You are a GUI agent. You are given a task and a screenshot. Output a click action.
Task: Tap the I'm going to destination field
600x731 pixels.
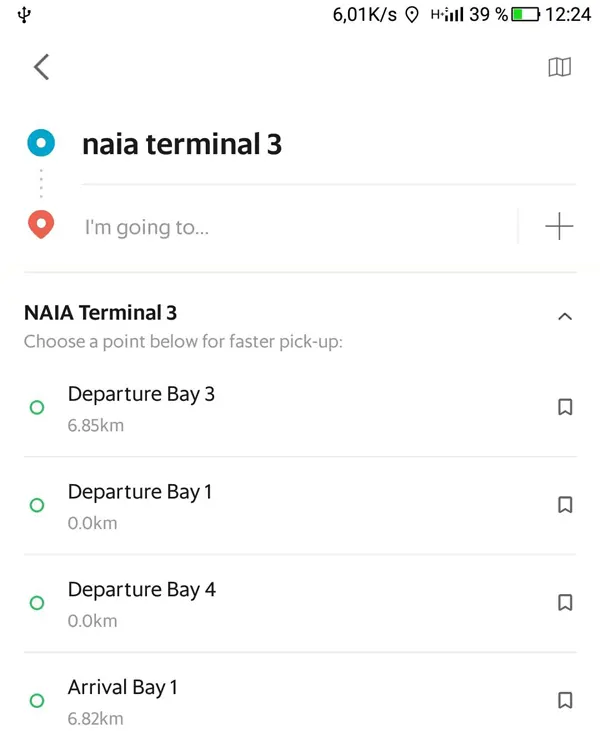[x=298, y=227]
